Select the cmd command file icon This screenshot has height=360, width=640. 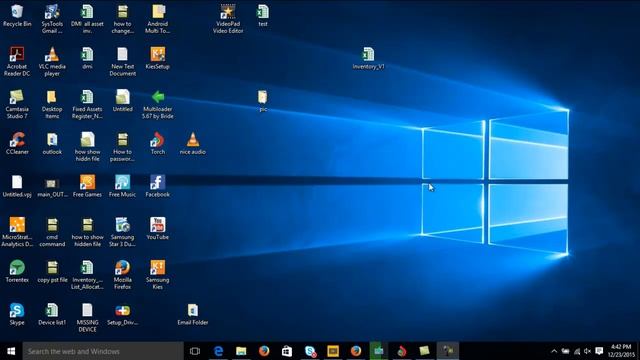pos(52,232)
